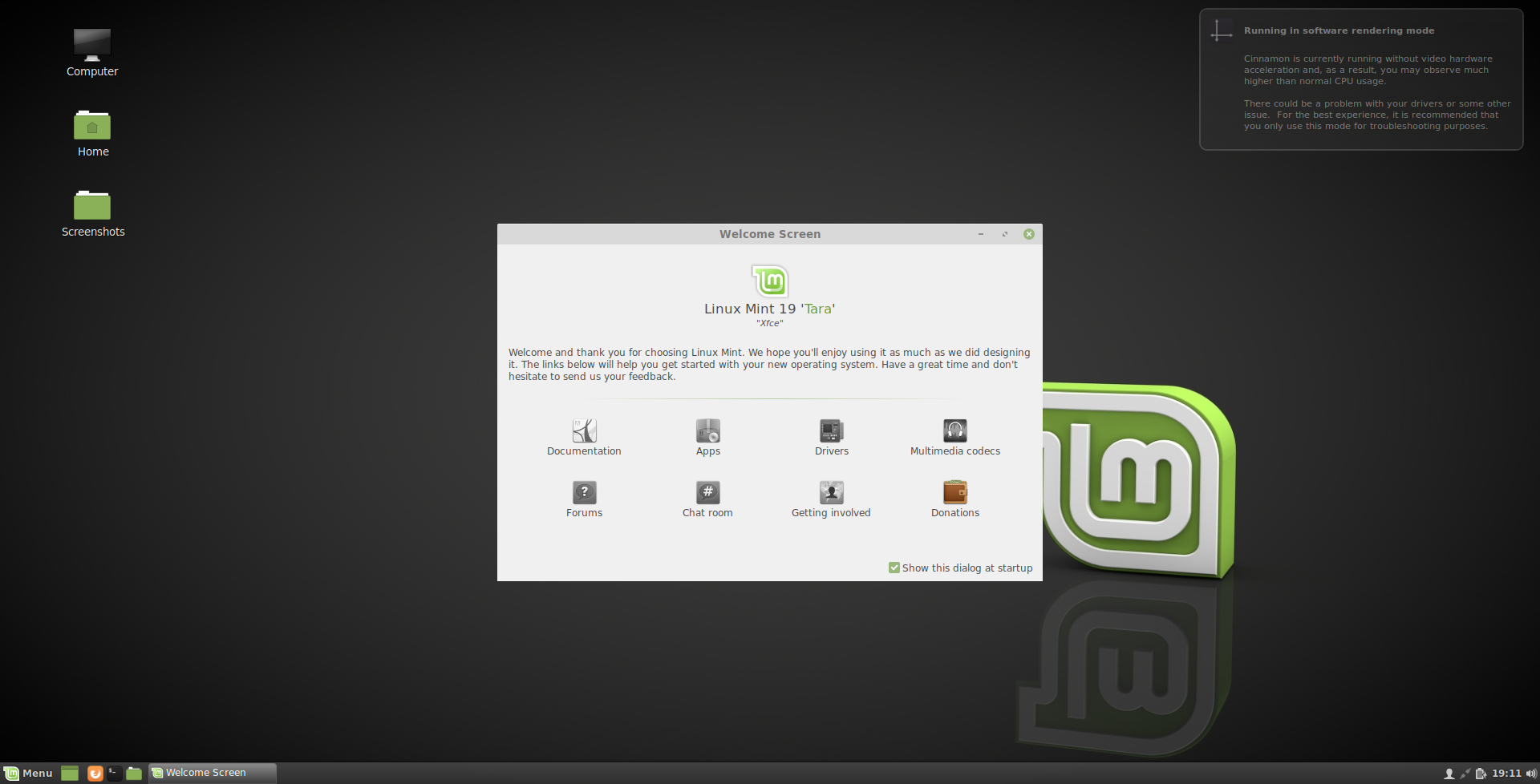Screen dimensions: 1540x784
Task: Launch Firefox from the panel
Action: click(95, 774)
